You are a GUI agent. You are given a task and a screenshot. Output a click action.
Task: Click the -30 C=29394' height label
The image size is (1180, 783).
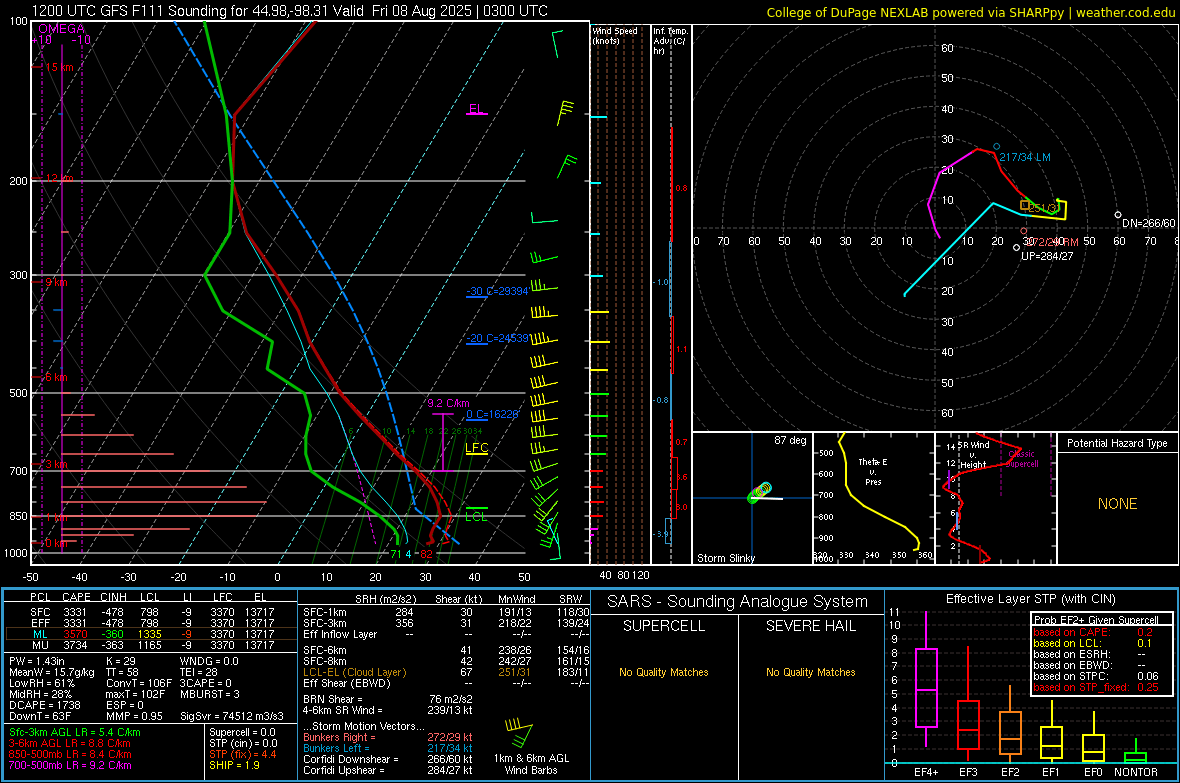497,291
